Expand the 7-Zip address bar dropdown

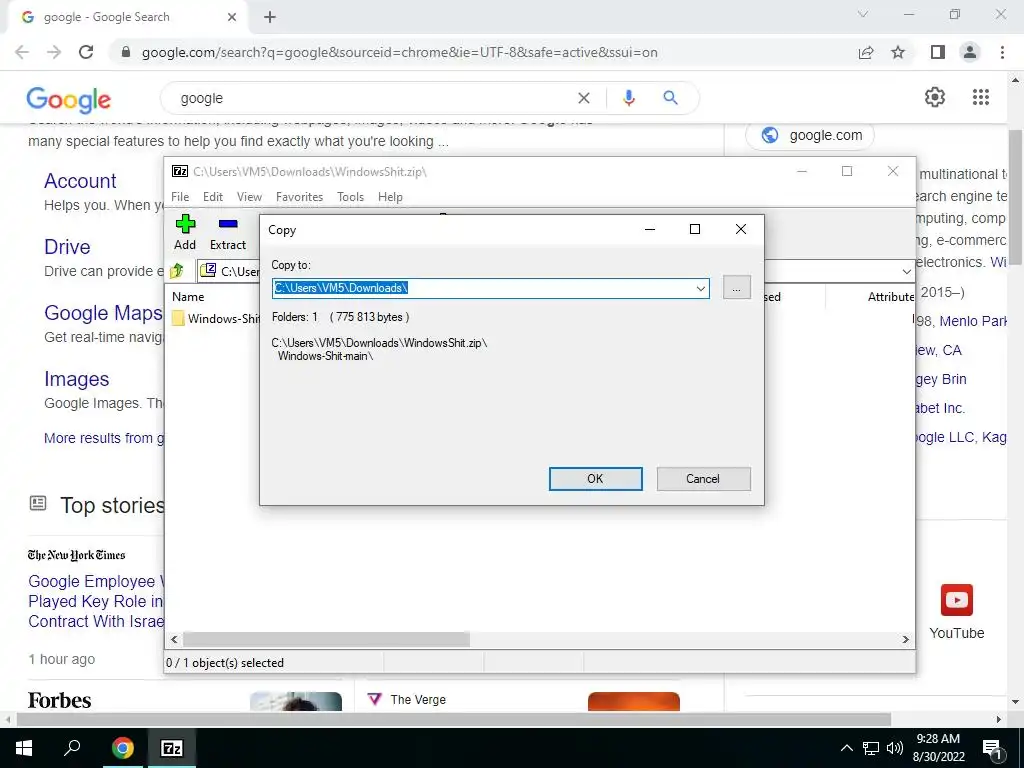point(906,271)
